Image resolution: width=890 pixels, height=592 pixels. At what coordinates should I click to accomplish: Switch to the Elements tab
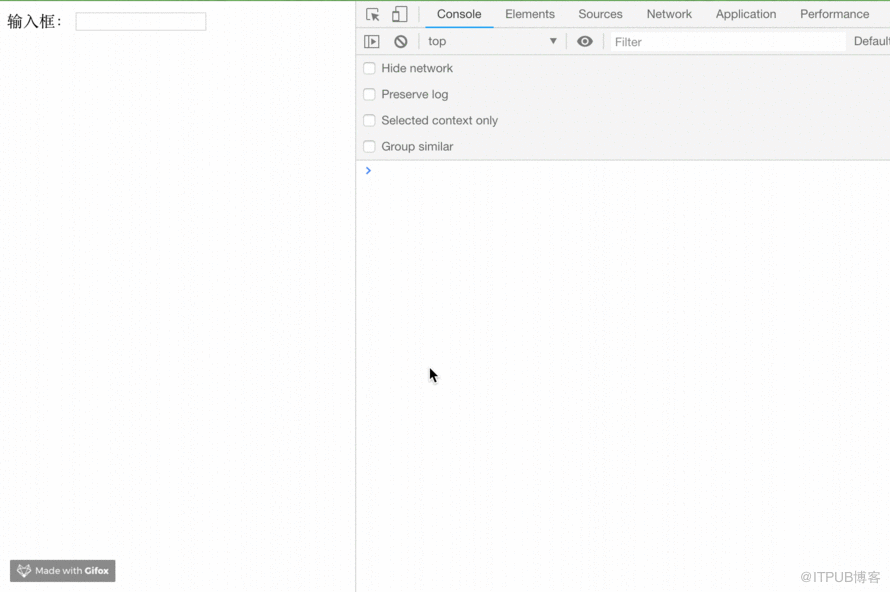click(x=530, y=14)
